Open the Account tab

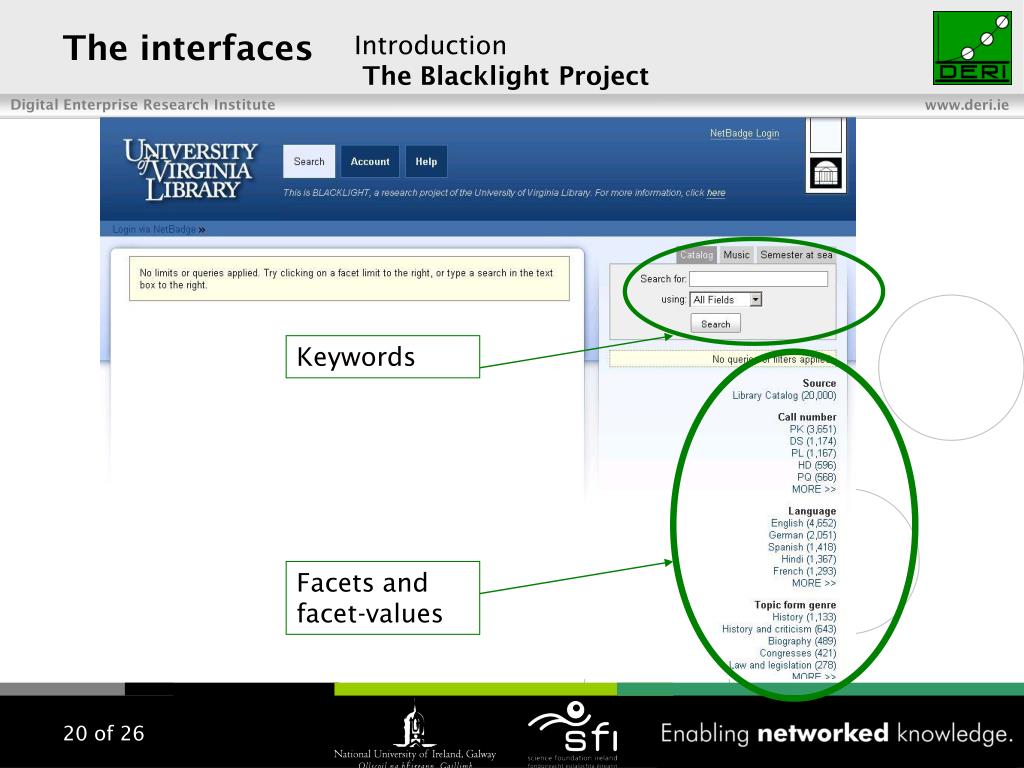coord(370,161)
